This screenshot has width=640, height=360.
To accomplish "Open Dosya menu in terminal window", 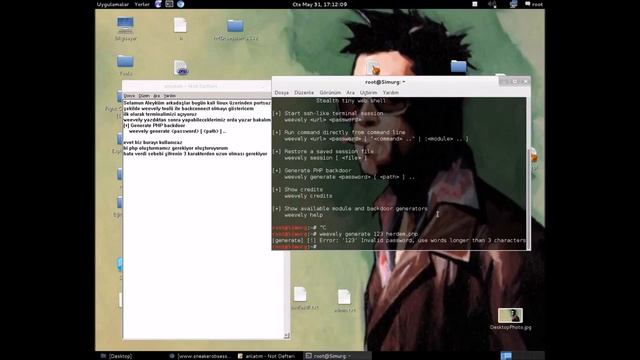I will 282,93.
